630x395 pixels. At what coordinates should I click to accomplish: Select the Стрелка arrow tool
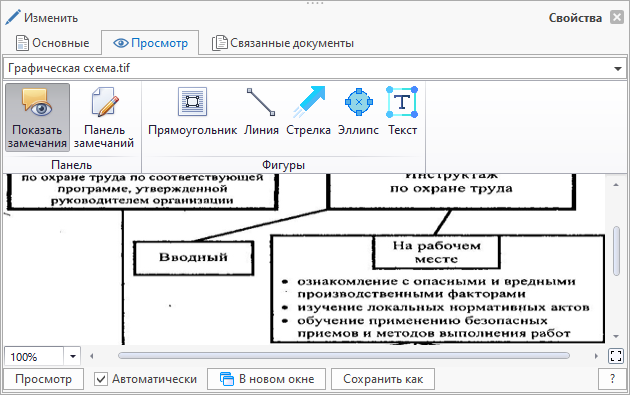pyautogui.click(x=309, y=112)
